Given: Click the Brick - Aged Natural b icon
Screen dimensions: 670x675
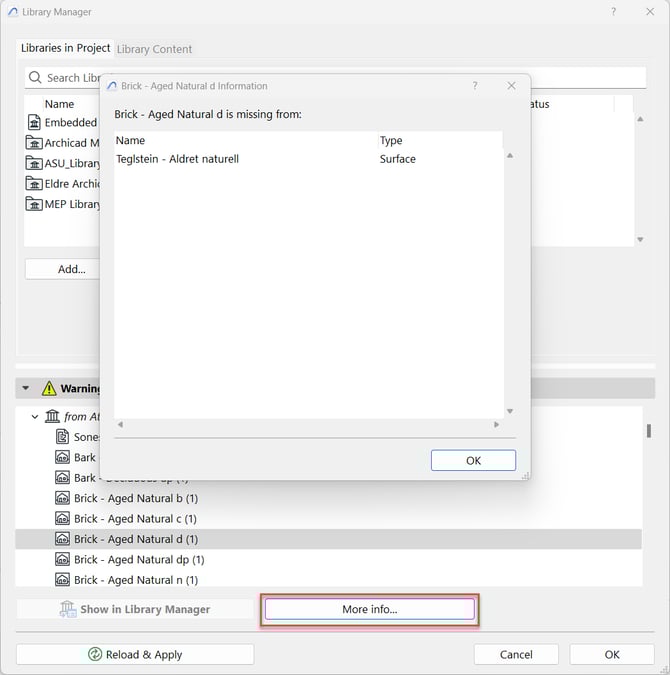Looking at the screenshot, I should 62,498.
